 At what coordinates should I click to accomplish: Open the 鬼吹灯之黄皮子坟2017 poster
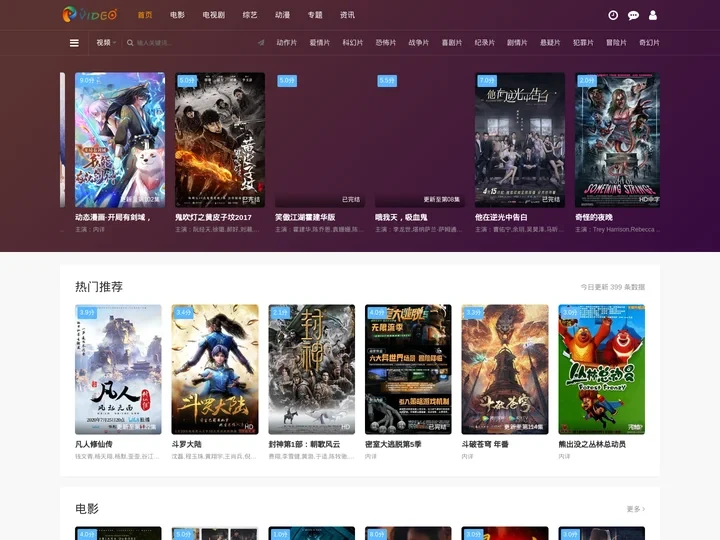point(220,140)
